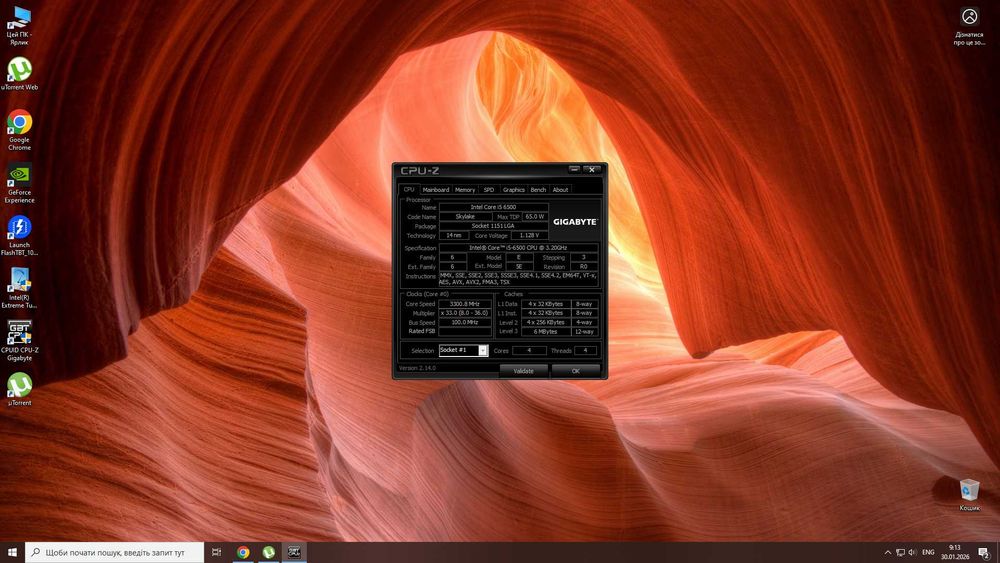
Task: Select the CPUID CPU-Z Gigabyte desktop icon
Action: [x=19, y=334]
